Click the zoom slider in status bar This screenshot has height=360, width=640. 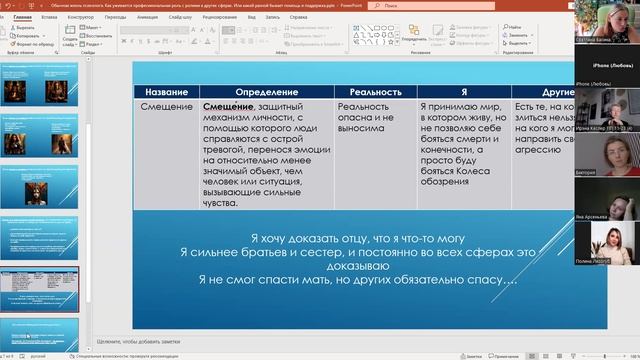point(604,356)
